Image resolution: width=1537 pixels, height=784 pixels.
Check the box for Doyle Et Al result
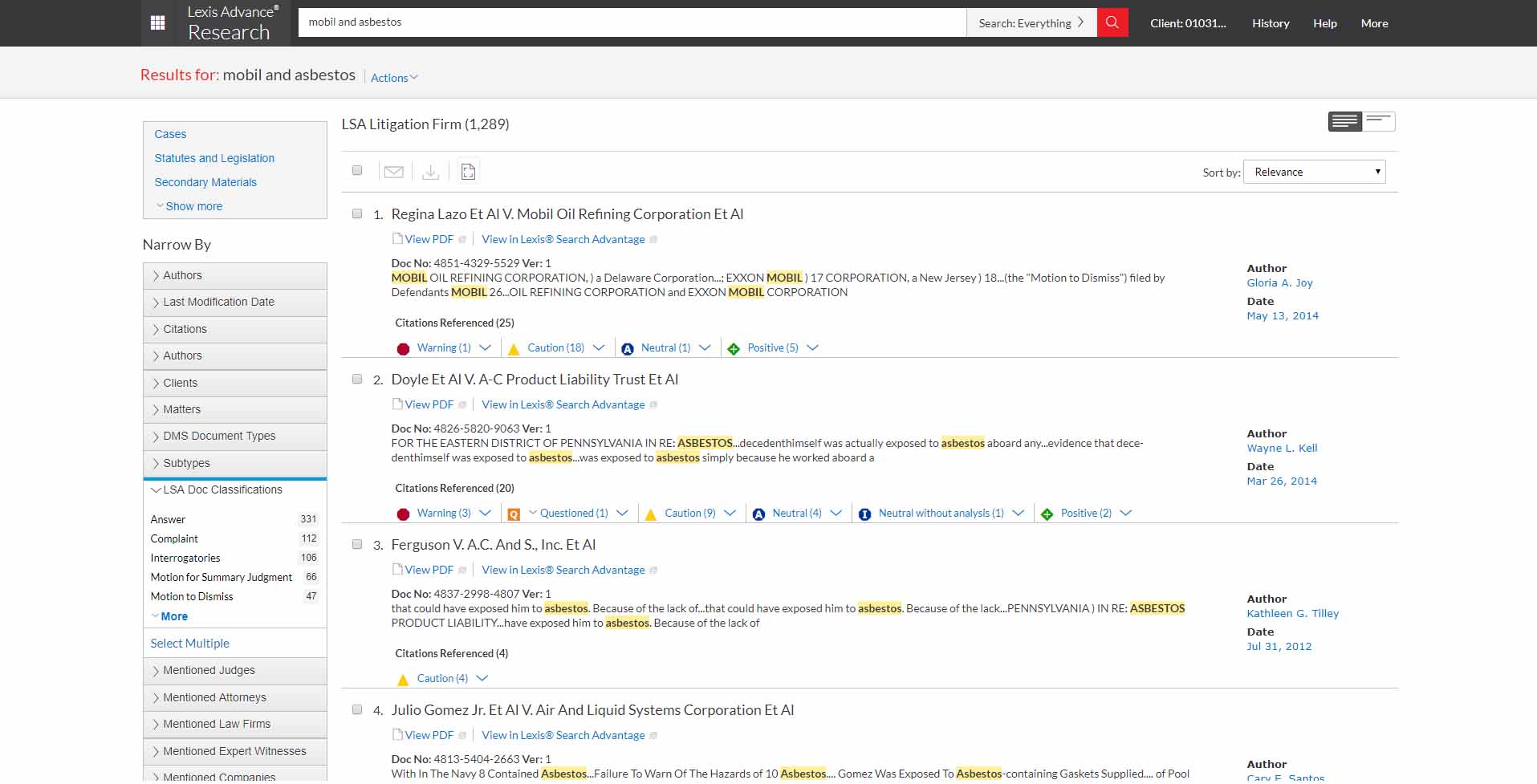pyautogui.click(x=357, y=379)
